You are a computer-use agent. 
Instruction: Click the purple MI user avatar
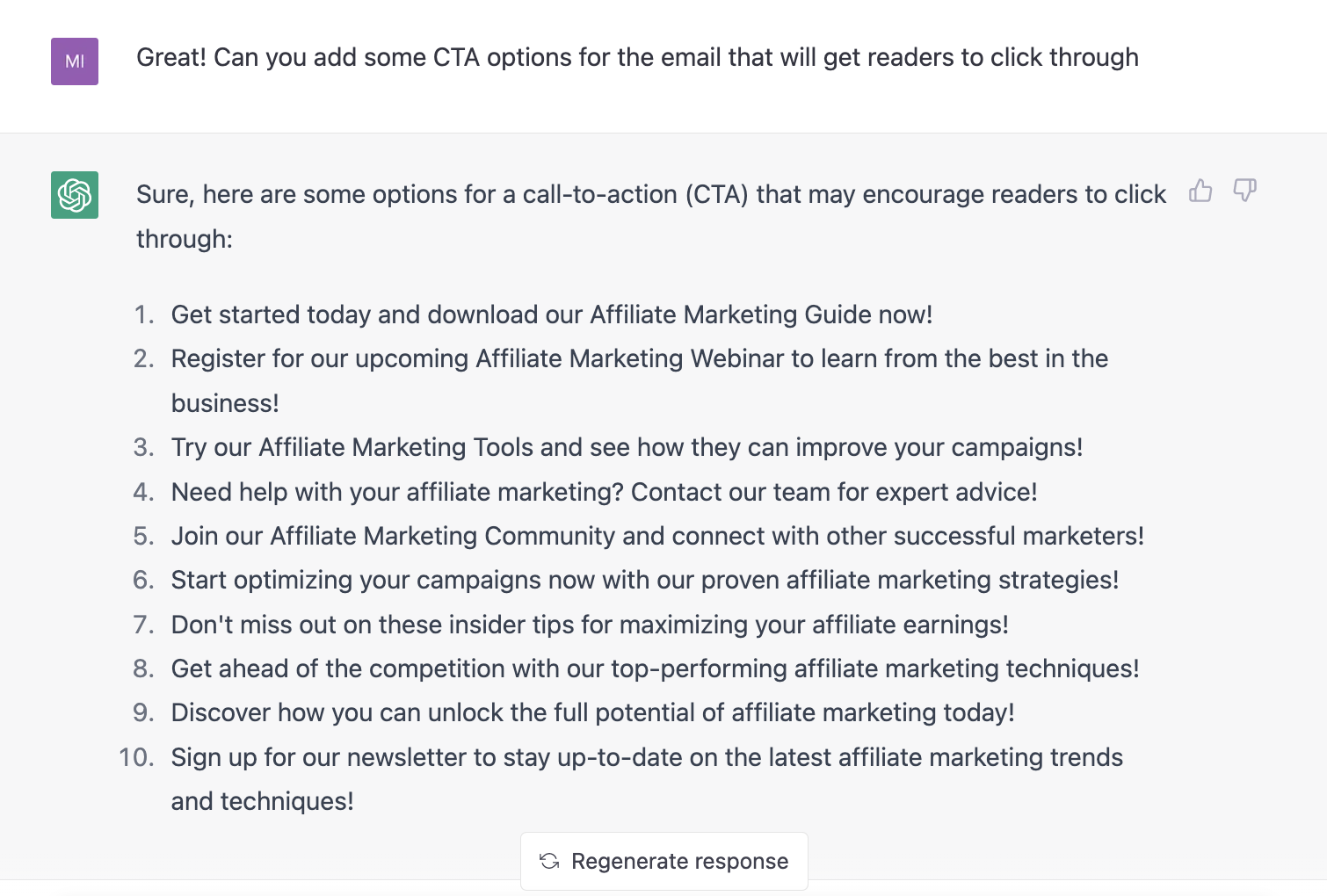[x=75, y=61]
